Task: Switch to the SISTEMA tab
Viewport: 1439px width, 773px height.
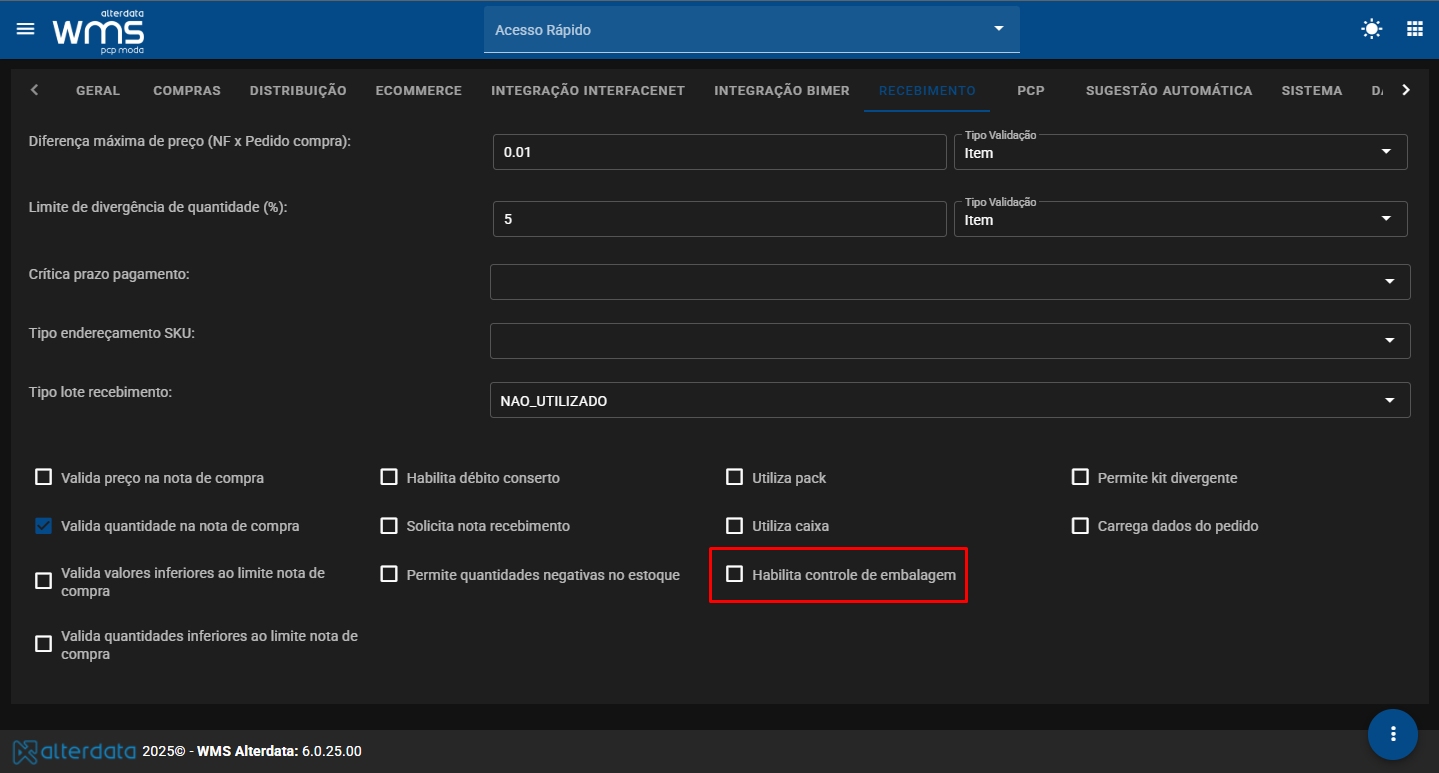Action: [1312, 90]
